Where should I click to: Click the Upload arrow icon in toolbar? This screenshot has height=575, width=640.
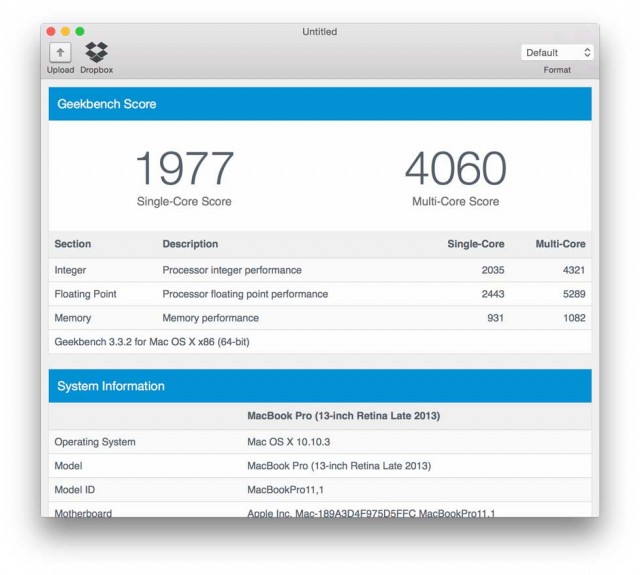60,52
